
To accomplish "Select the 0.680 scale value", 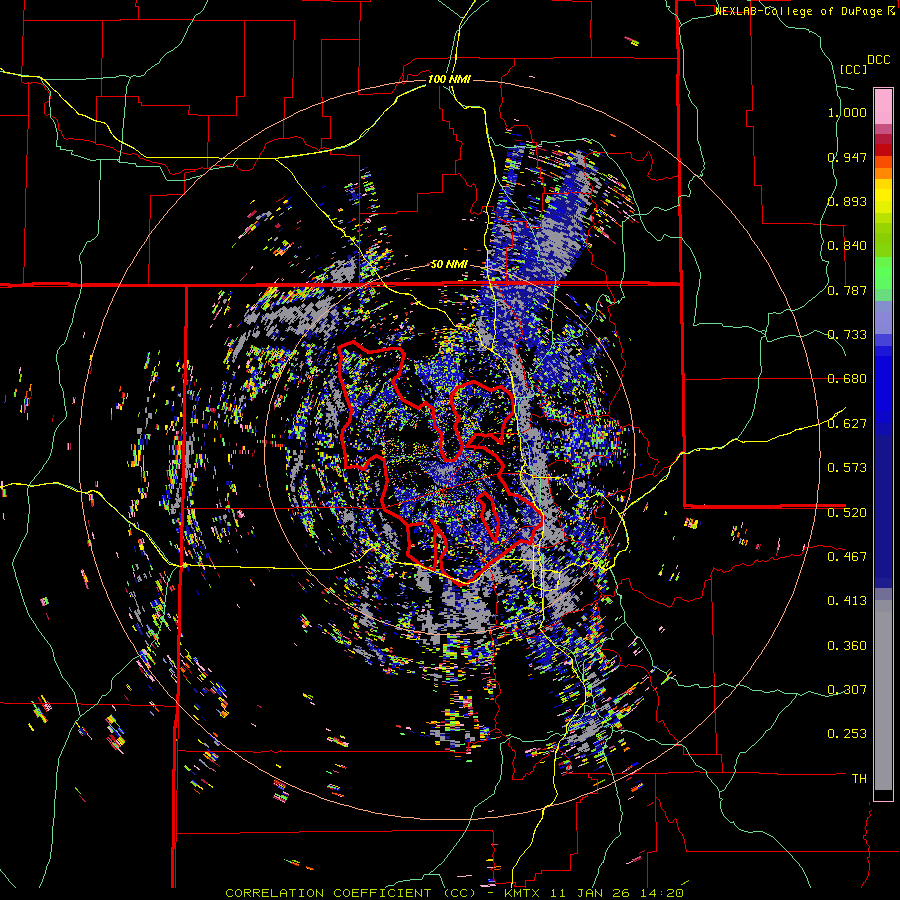I will coord(847,379).
